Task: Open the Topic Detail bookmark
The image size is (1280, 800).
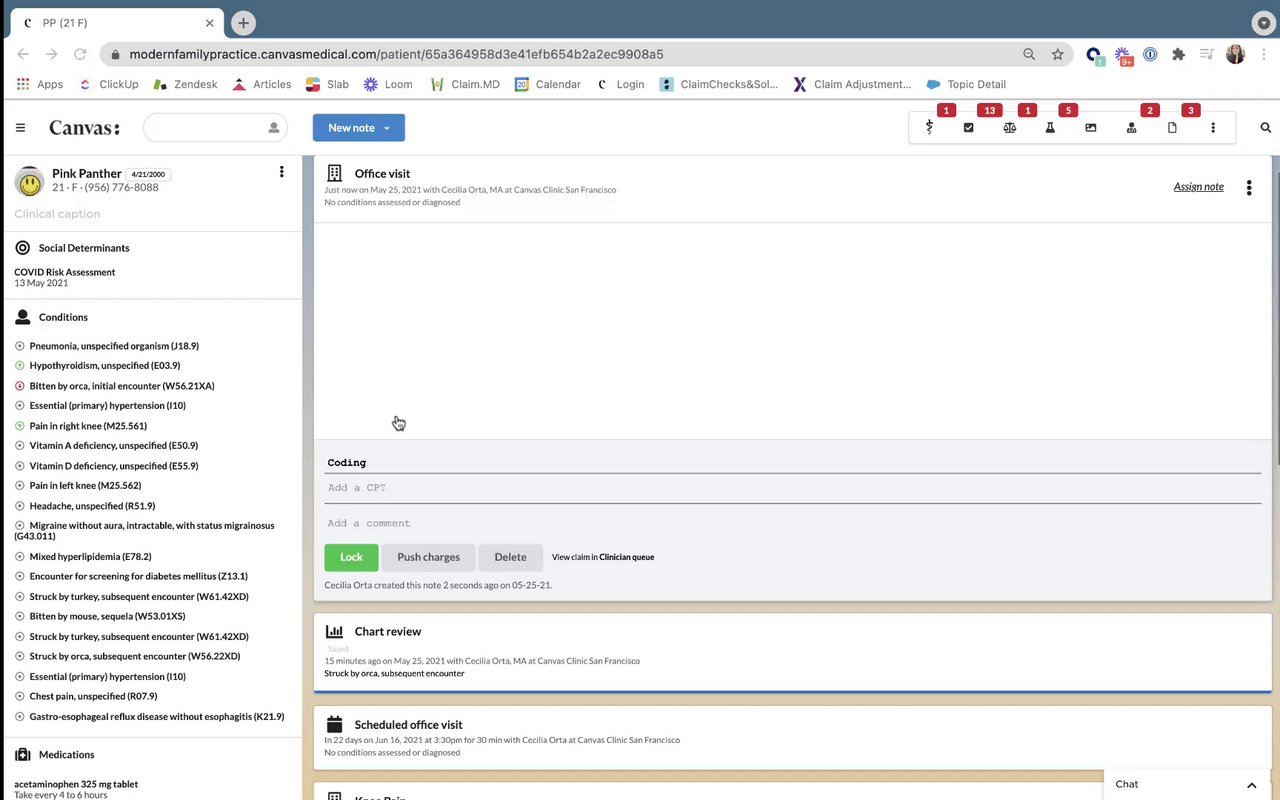Action: pos(966,84)
